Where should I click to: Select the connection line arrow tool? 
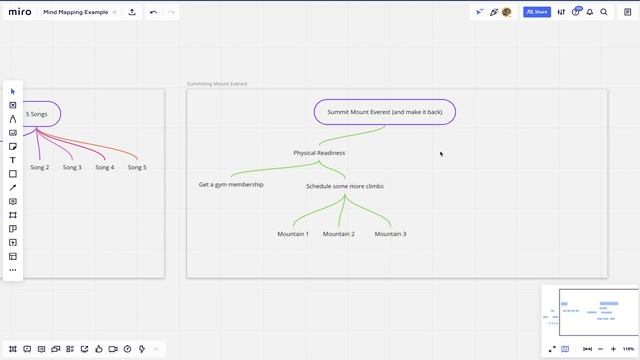click(x=13, y=188)
